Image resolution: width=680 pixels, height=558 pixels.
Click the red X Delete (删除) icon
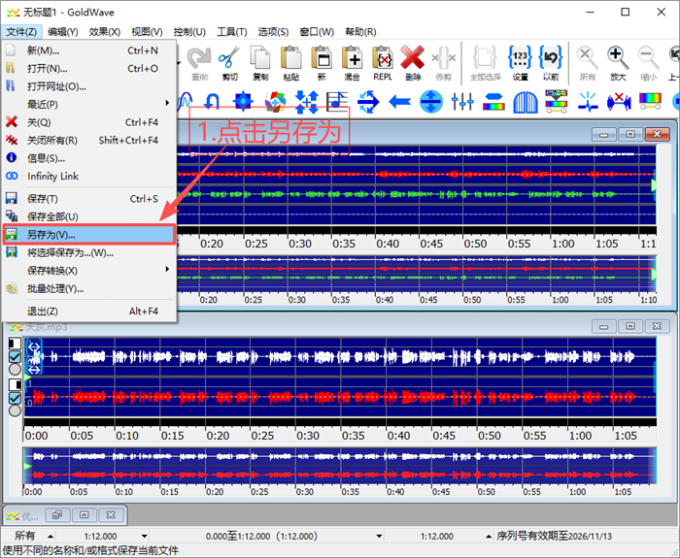[x=413, y=63]
